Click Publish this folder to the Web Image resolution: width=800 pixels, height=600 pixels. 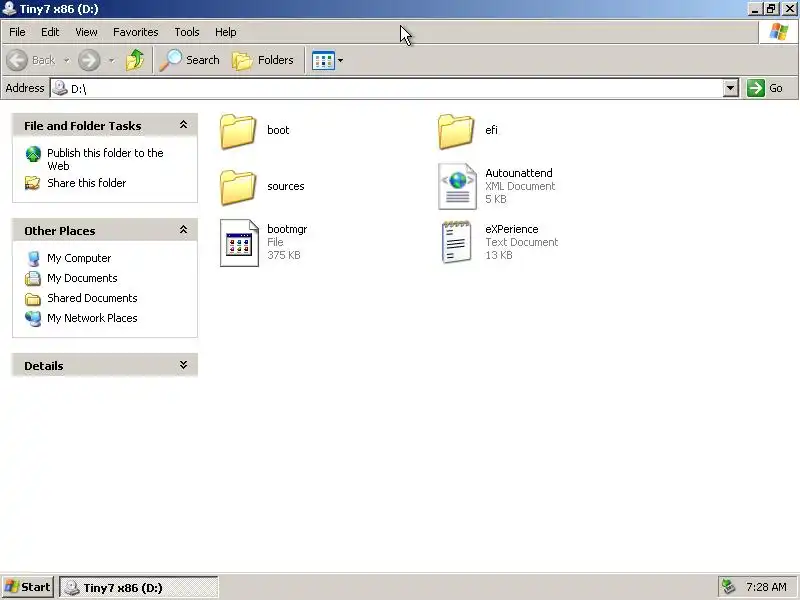pyautogui.click(x=105, y=159)
